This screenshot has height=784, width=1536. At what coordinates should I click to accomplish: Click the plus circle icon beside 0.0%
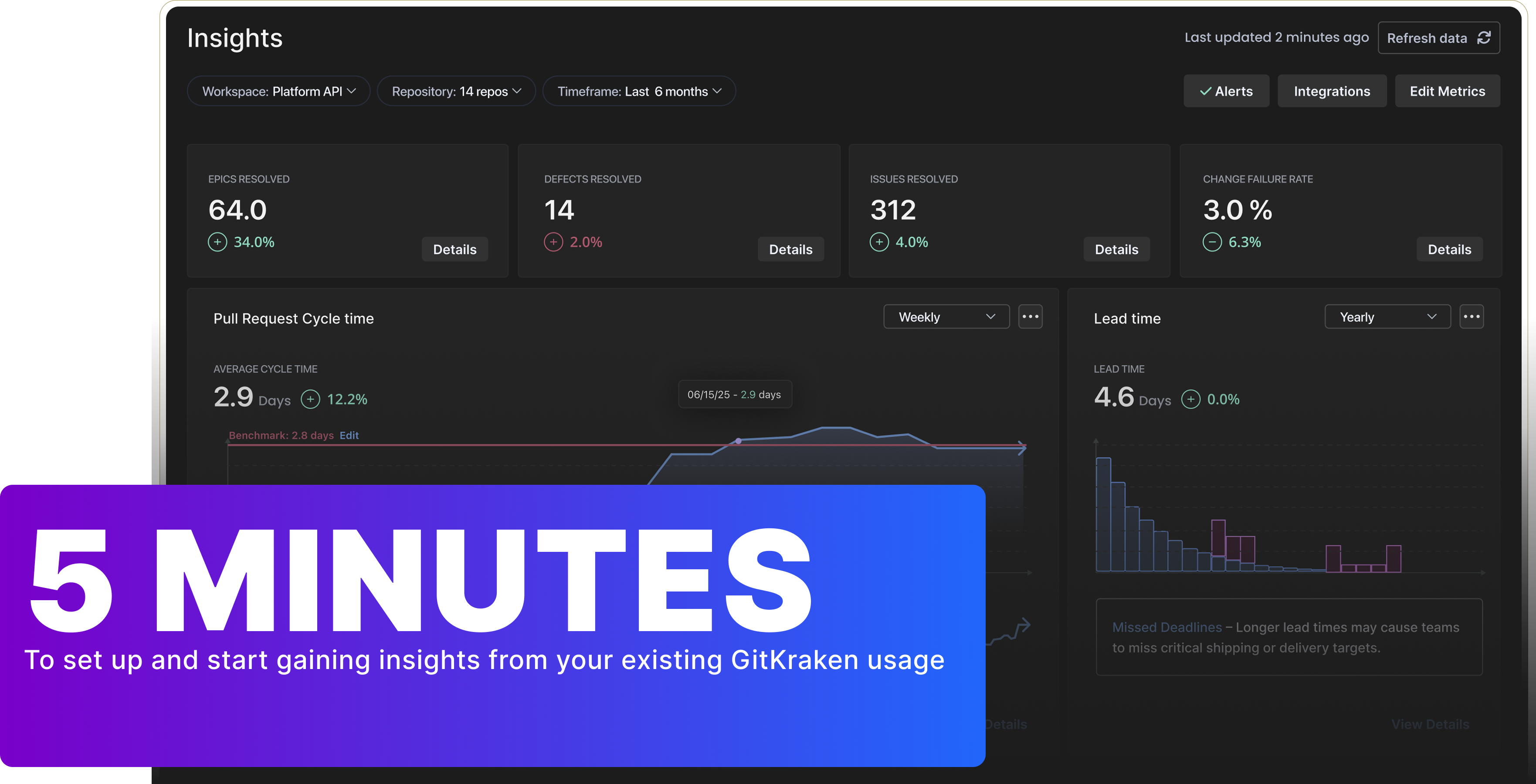point(1191,399)
